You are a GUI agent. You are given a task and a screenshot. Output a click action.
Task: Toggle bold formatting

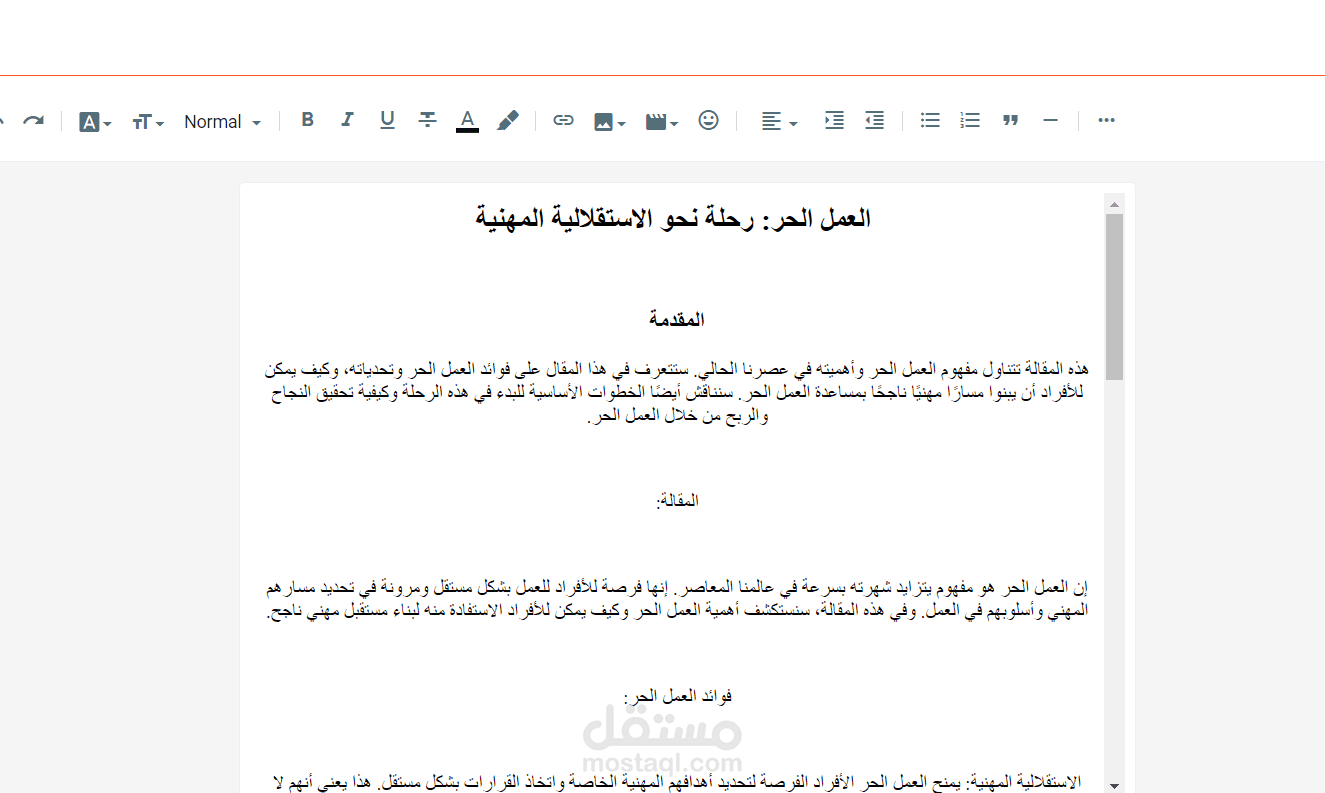pyautogui.click(x=308, y=120)
